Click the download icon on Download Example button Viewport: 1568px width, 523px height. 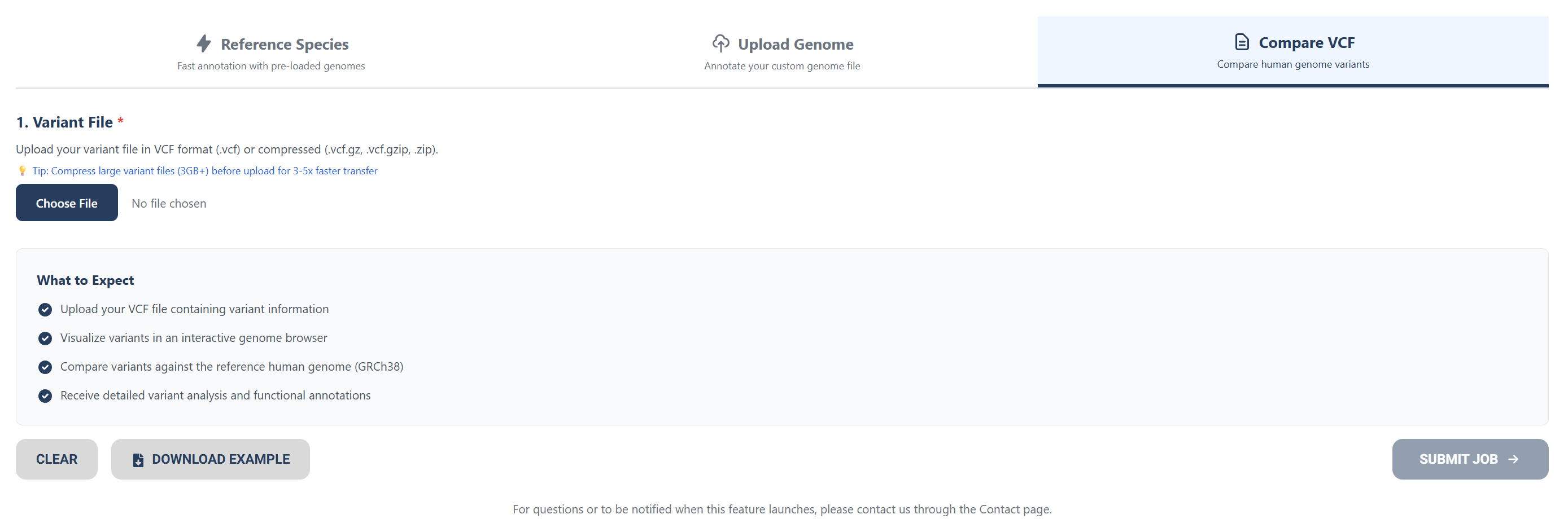pyautogui.click(x=138, y=459)
